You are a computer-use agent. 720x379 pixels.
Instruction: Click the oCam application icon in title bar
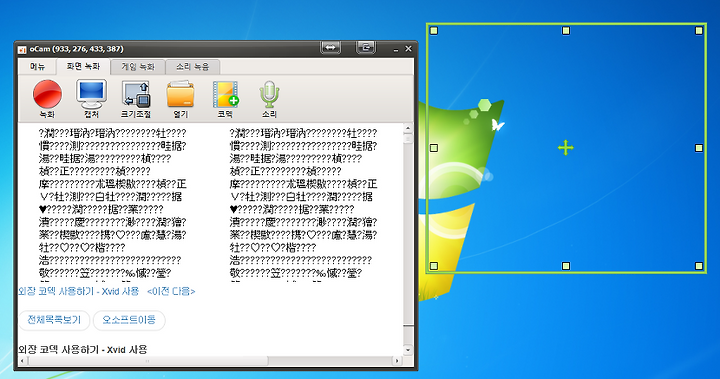click(22, 49)
